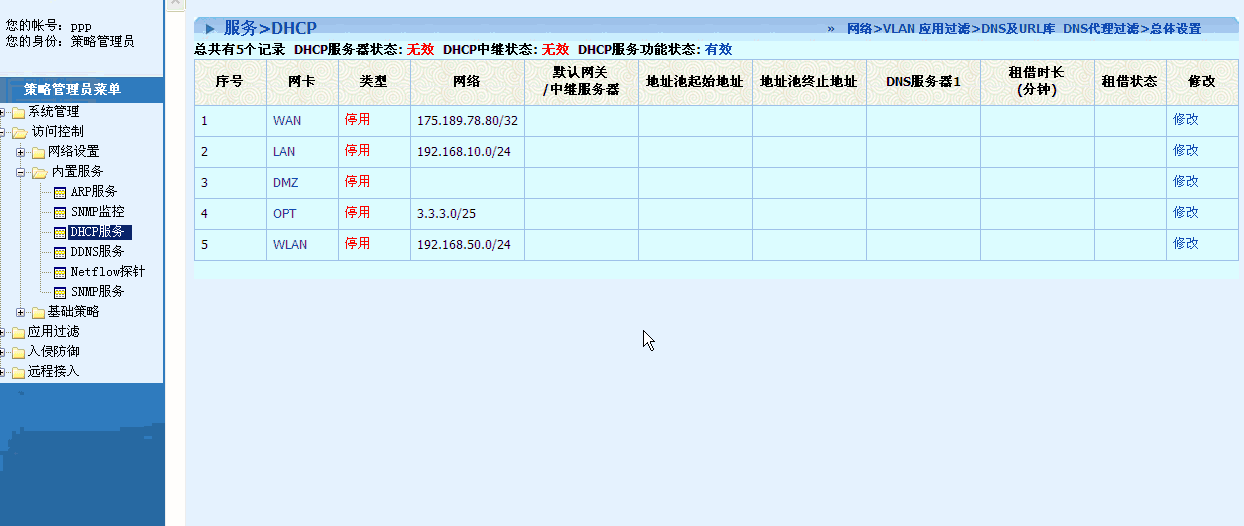The width and height of the screenshot is (1244, 526).
Task: Click the SNMP监控 page icon
Action: click(x=59, y=212)
